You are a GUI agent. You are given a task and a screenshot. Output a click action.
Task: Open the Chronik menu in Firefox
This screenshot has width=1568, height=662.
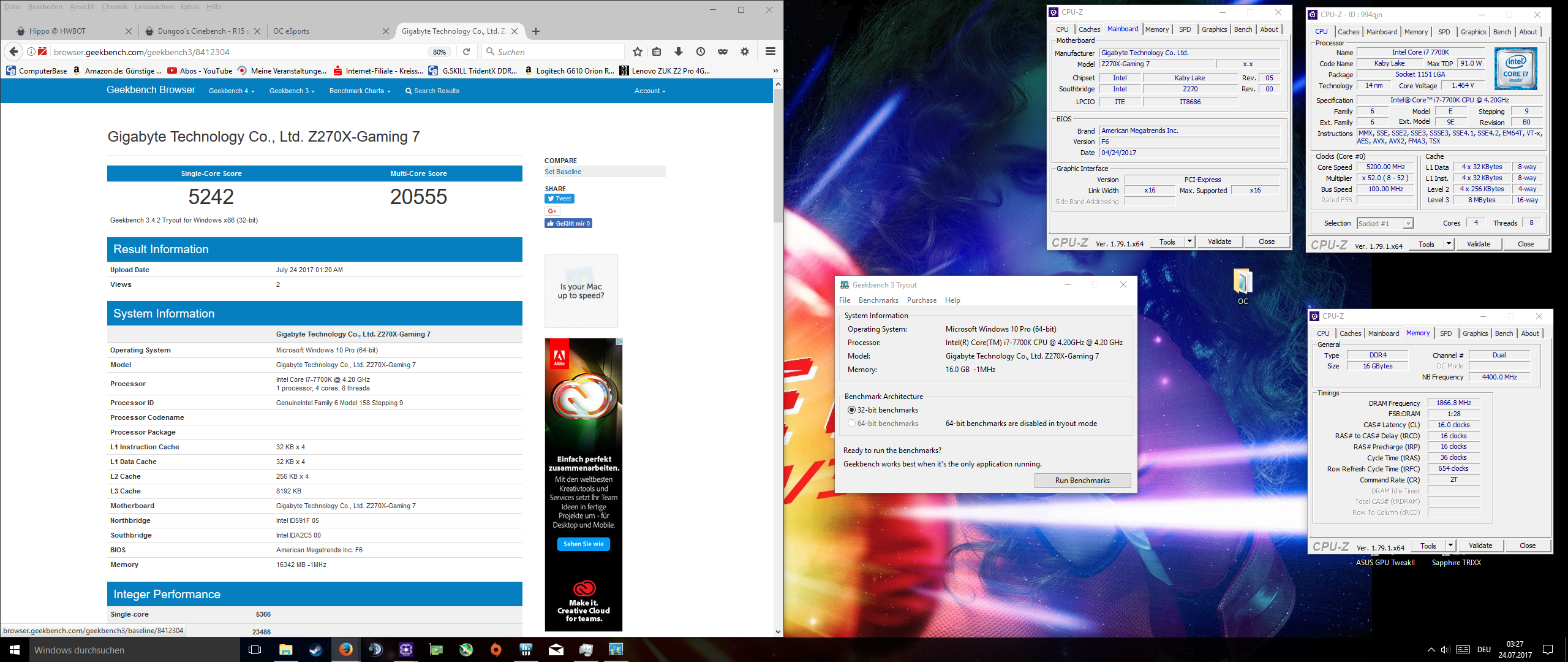coord(115,7)
